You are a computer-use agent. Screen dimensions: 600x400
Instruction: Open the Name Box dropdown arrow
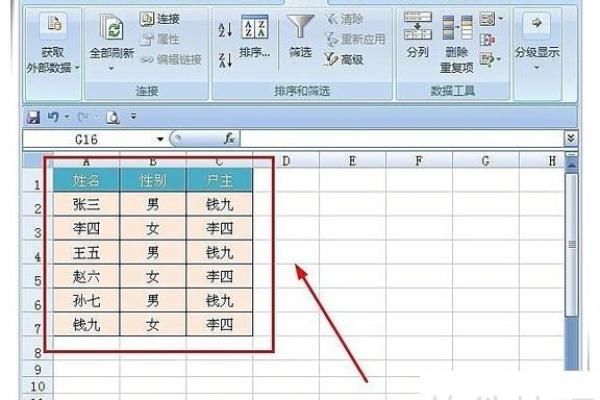[x=160, y=139]
